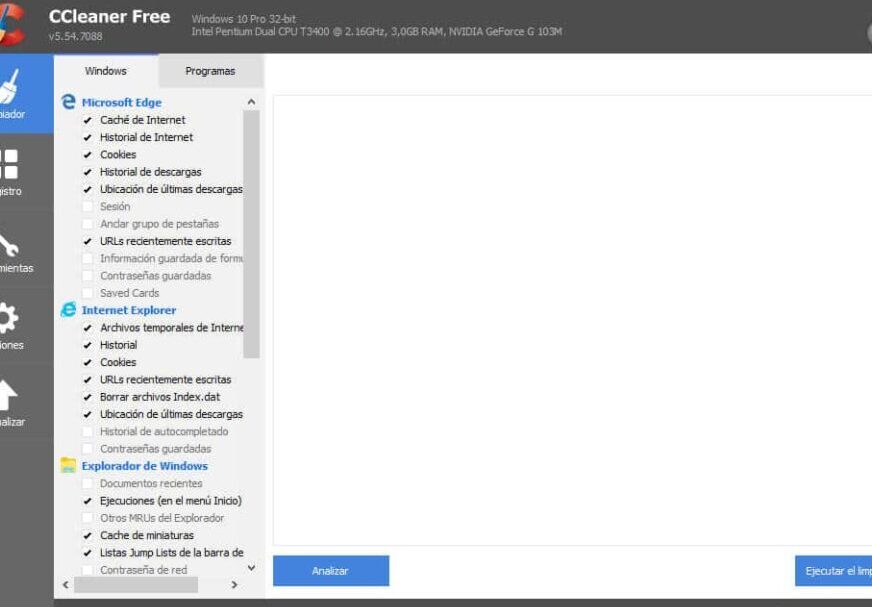The height and width of the screenshot is (607, 872).
Task: Switch to the Programas tab
Action: (210, 71)
